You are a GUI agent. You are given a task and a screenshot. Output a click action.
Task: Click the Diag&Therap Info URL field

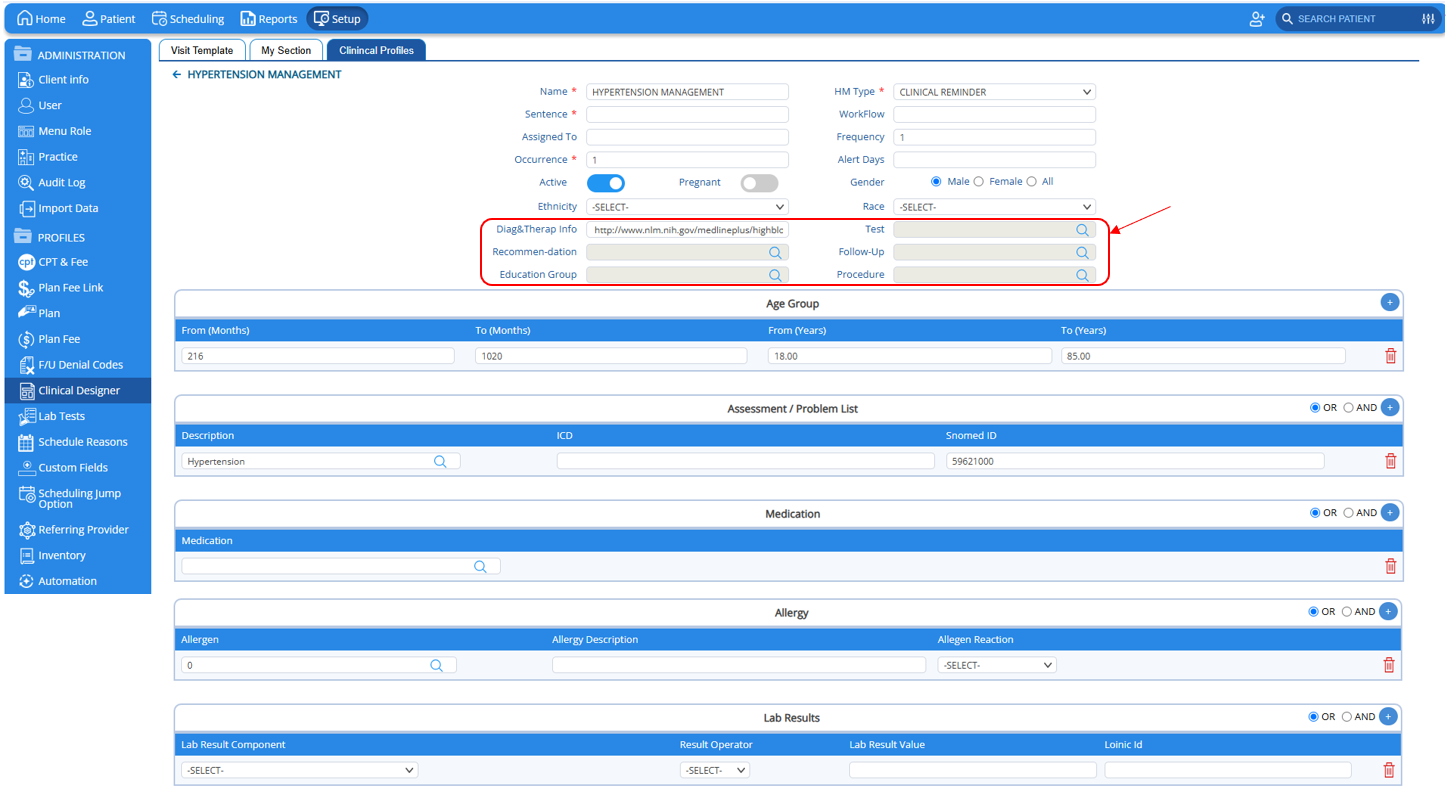[687, 230]
